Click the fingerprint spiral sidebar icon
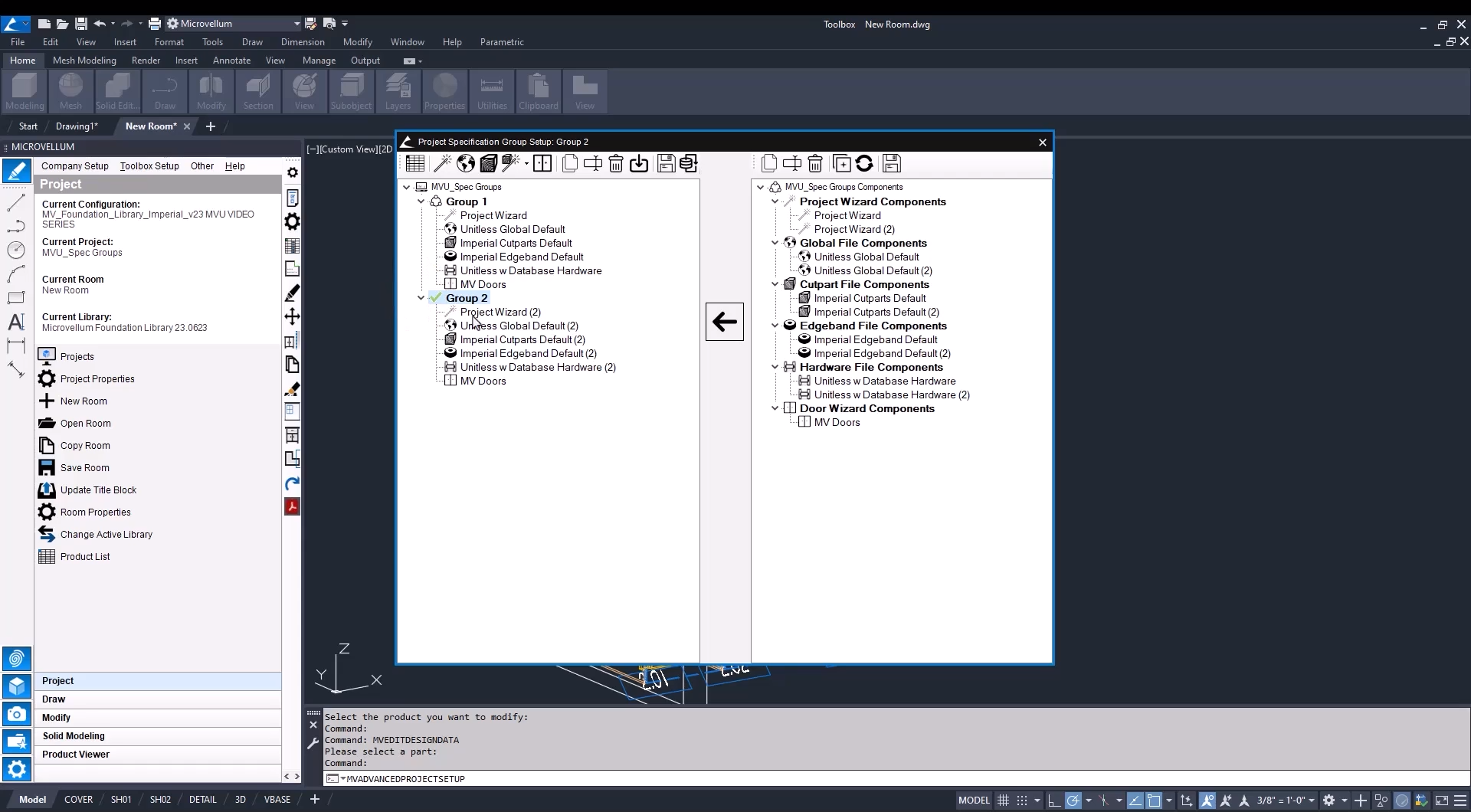The width and height of the screenshot is (1471, 812). pyautogui.click(x=17, y=659)
